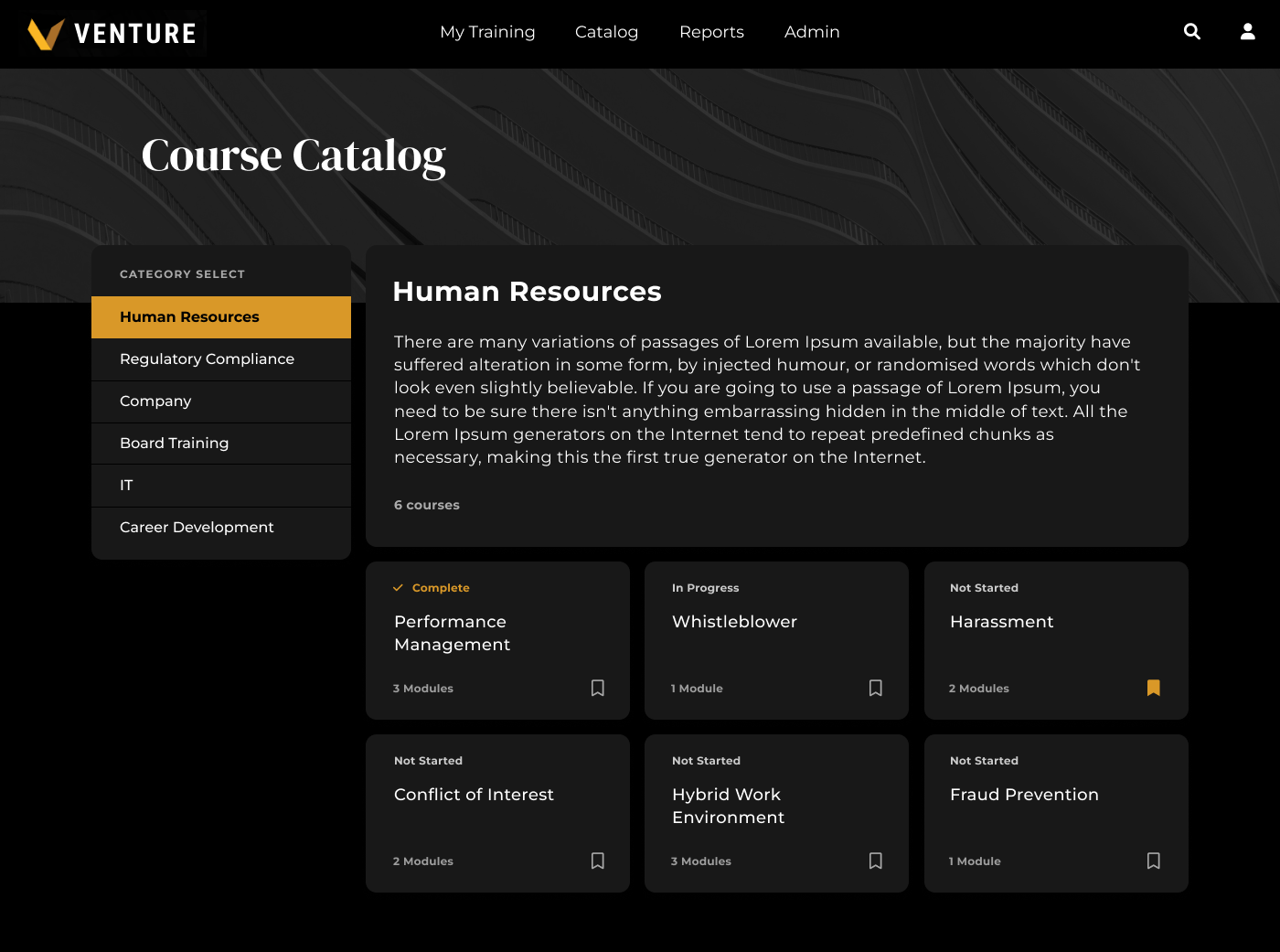Bookmark the Fraud Prevention course
The image size is (1280, 952).
(1153, 861)
